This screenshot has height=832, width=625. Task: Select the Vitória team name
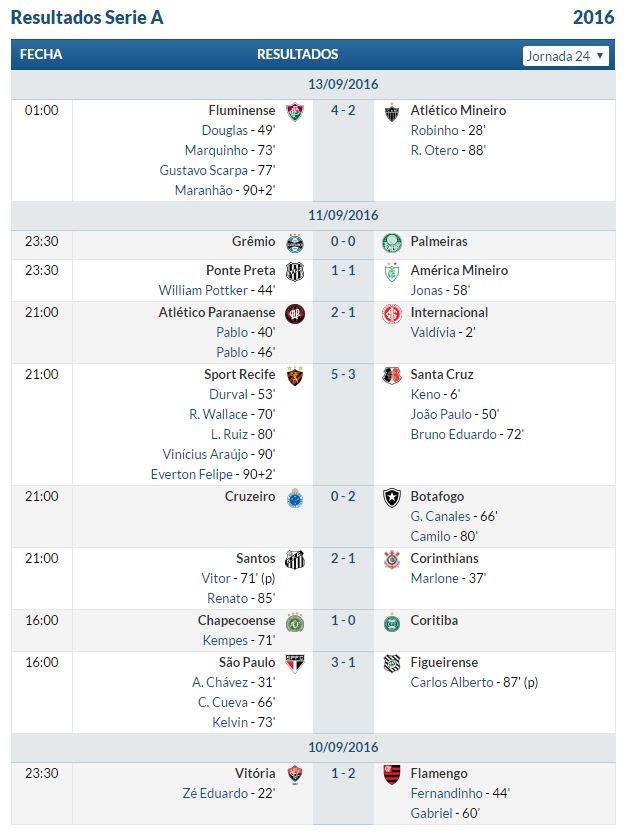coord(255,773)
